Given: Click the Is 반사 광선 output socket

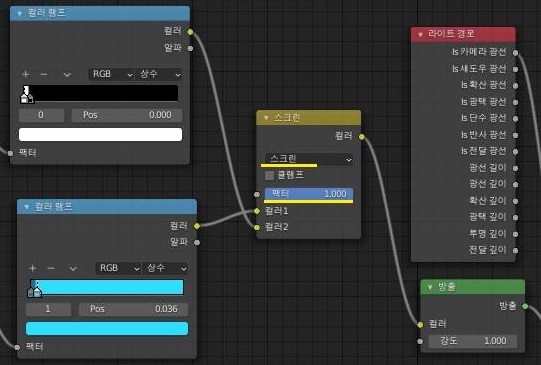Looking at the screenshot, I should (x=515, y=135).
